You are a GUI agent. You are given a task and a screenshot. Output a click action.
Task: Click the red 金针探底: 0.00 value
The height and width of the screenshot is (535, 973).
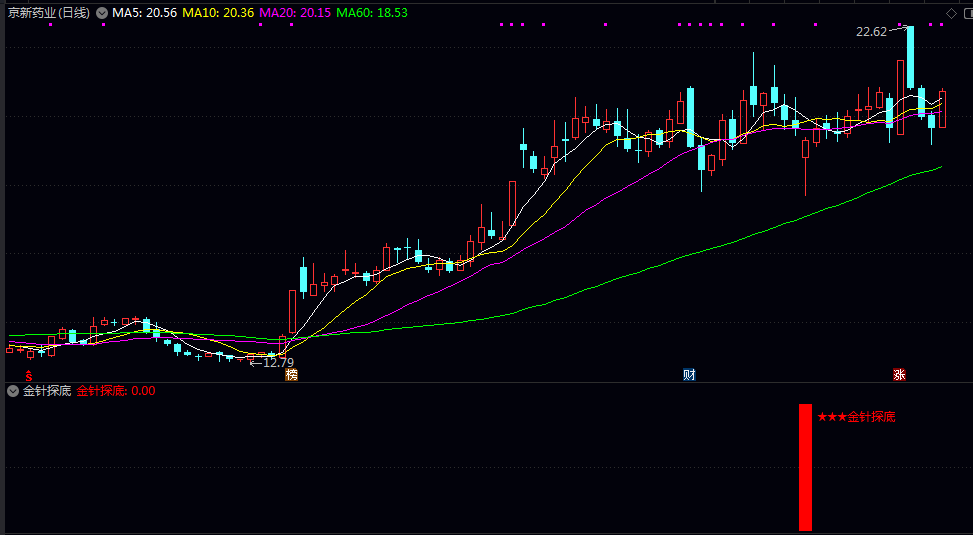pos(116,391)
